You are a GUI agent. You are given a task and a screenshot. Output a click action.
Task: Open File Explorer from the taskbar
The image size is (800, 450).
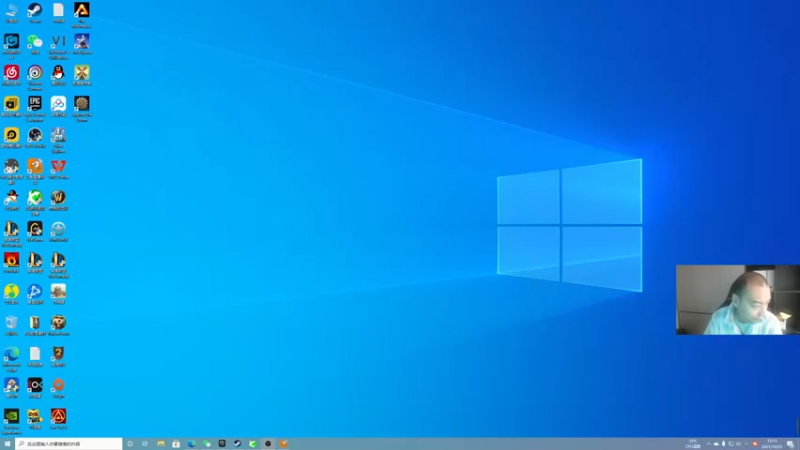click(161, 444)
